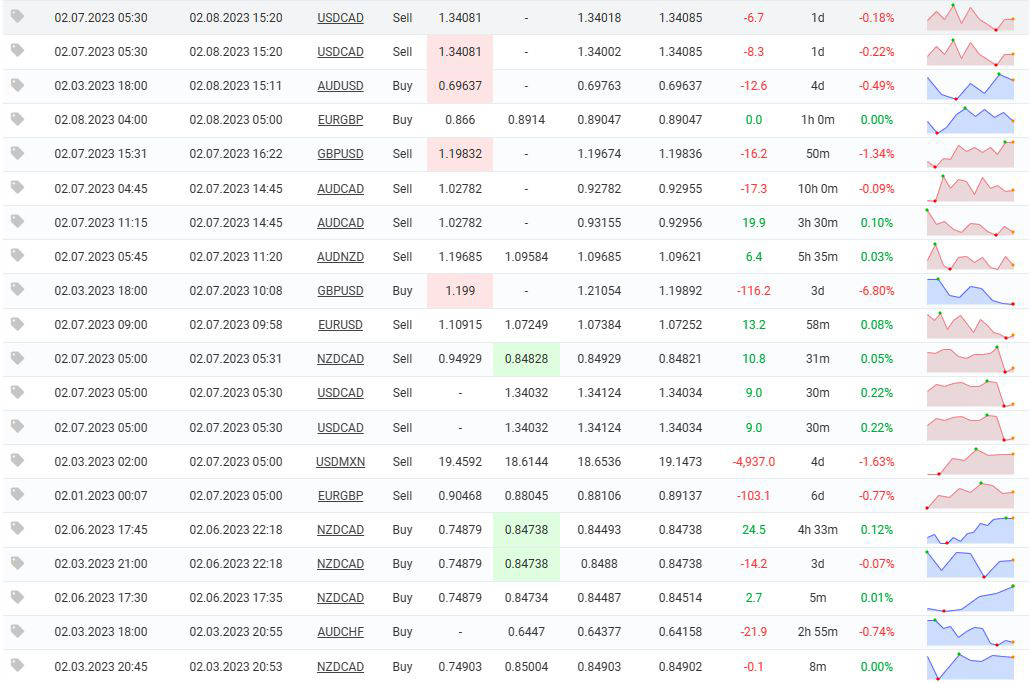Viewport: 1034px width, 683px height.
Task: Click the 1.21054 open price value
Action: 599,291
